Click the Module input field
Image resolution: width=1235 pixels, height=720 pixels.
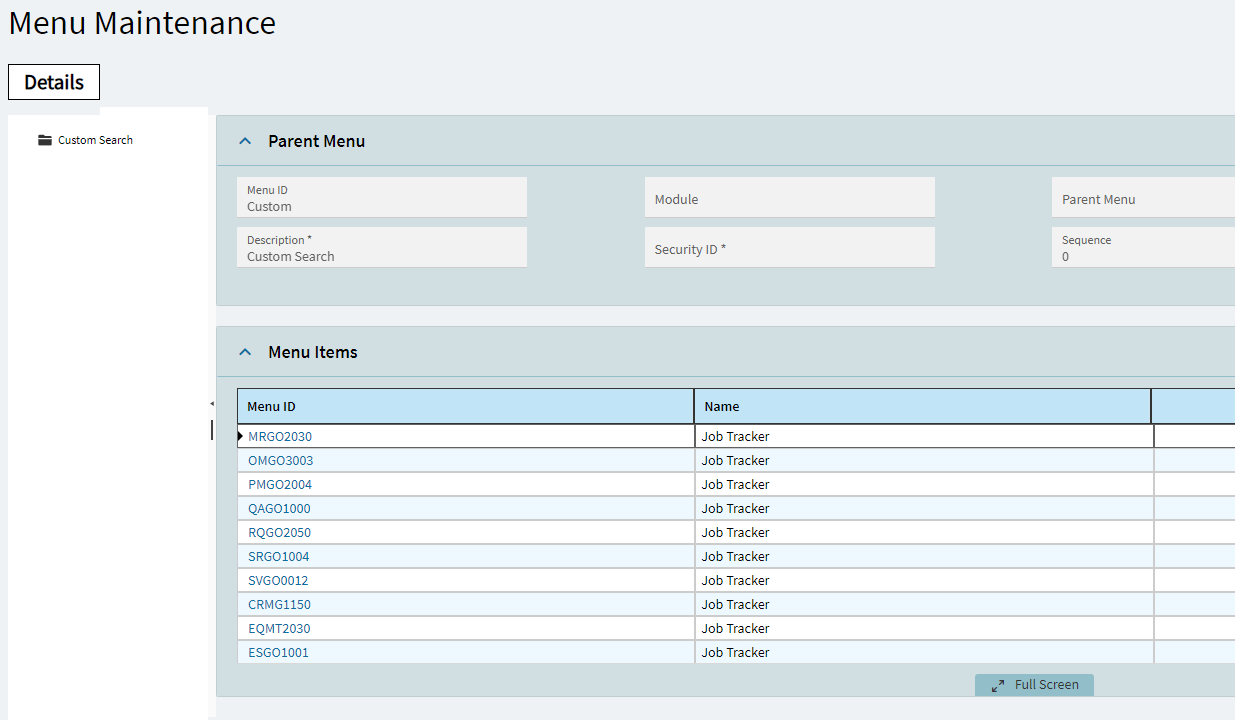[790, 198]
